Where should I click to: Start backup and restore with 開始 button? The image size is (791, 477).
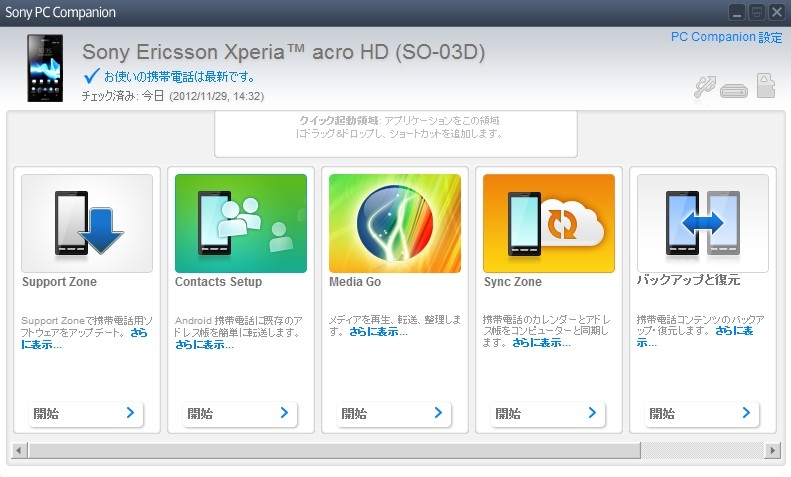pyautogui.click(x=702, y=413)
